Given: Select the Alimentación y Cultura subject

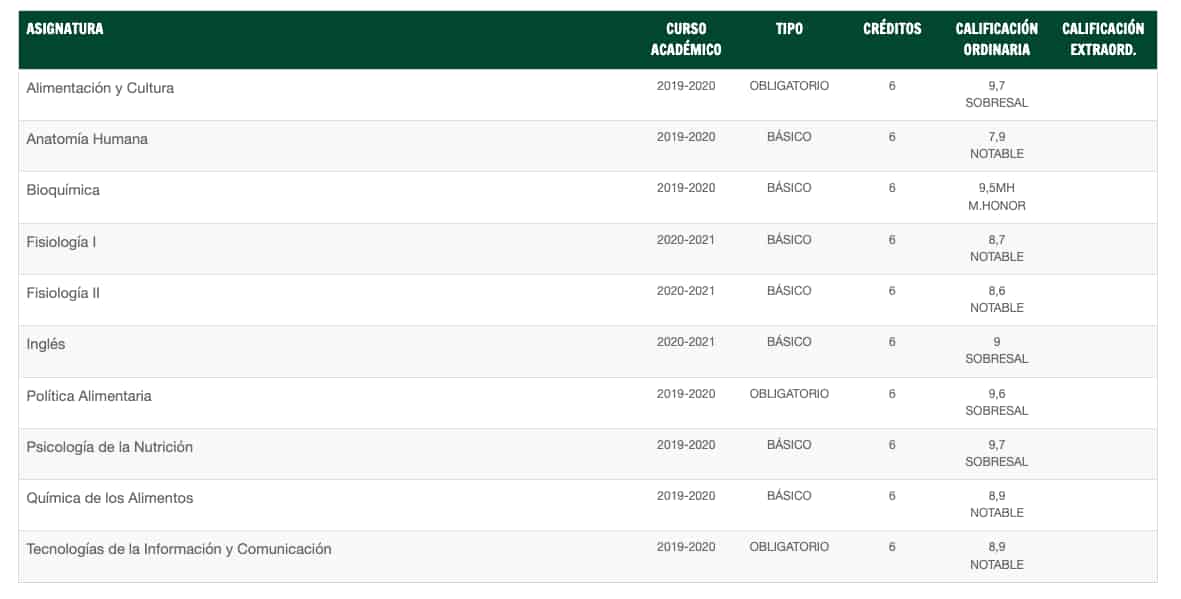Looking at the screenshot, I should (x=100, y=88).
